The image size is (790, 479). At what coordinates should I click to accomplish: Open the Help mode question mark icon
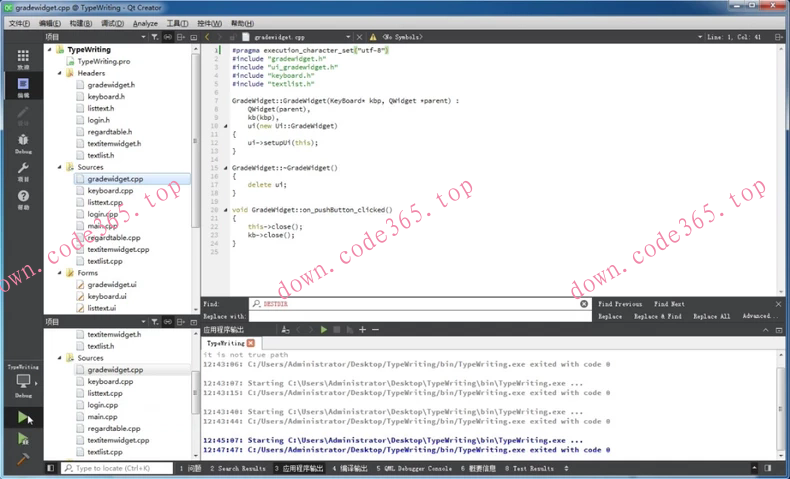(x=23, y=199)
